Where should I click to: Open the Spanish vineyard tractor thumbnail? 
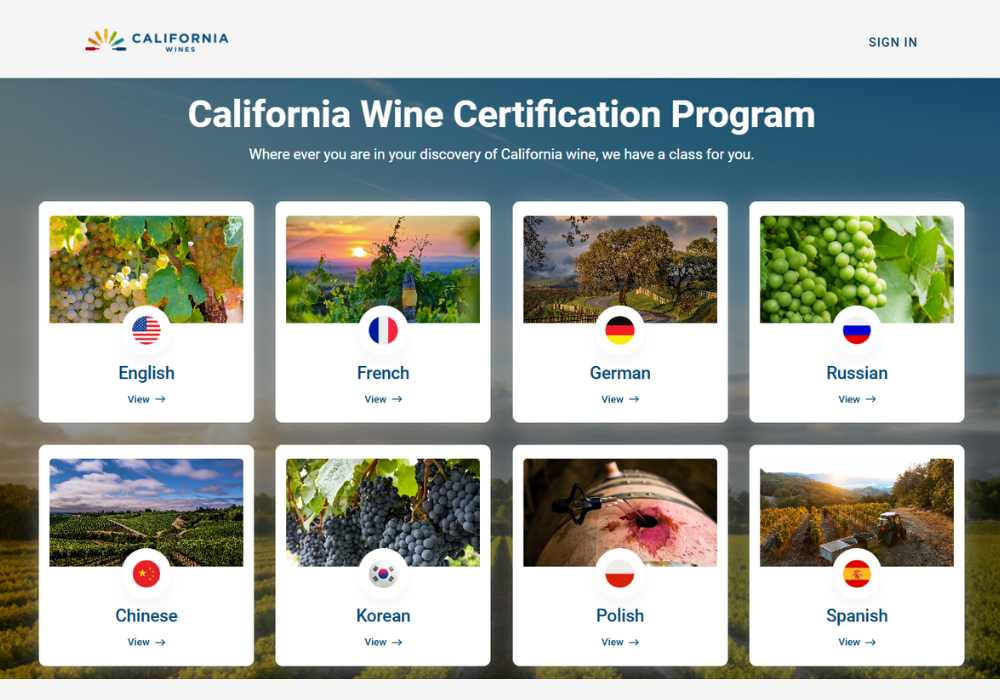pyautogui.click(x=857, y=513)
